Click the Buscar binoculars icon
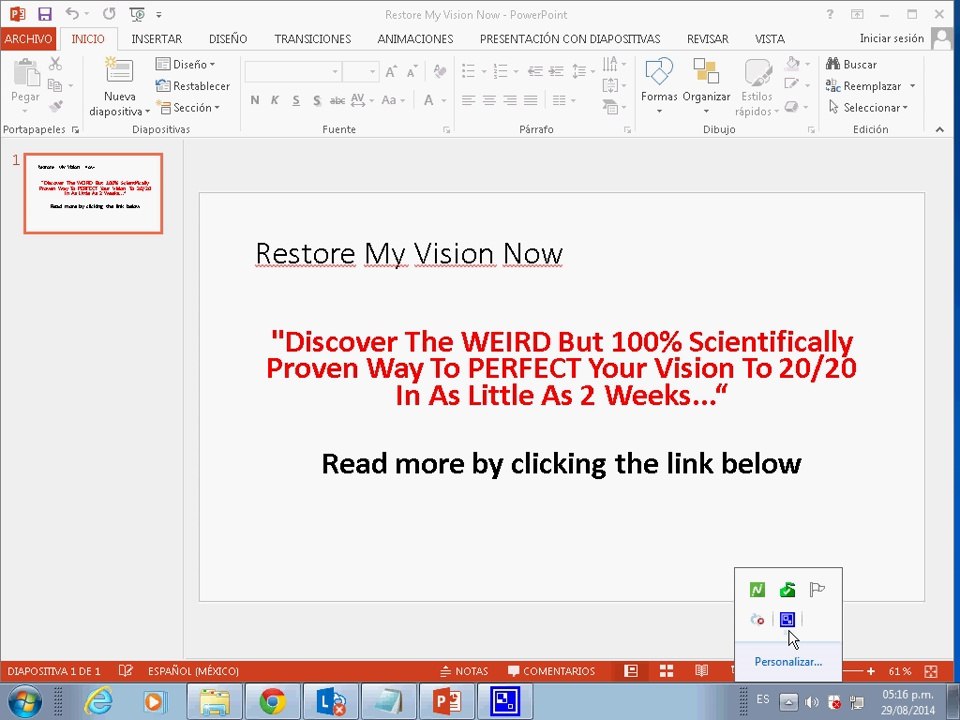This screenshot has width=960, height=720. coord(833,64)
